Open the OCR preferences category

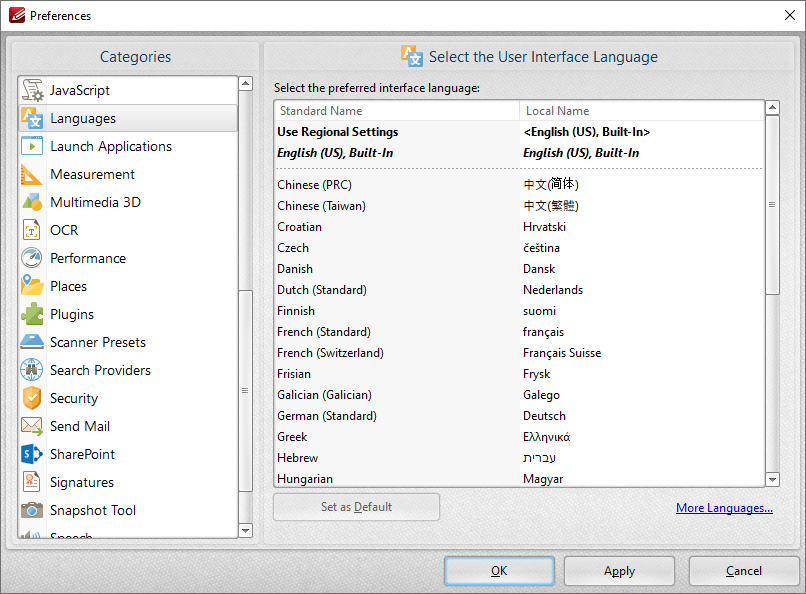pos(64,230)
